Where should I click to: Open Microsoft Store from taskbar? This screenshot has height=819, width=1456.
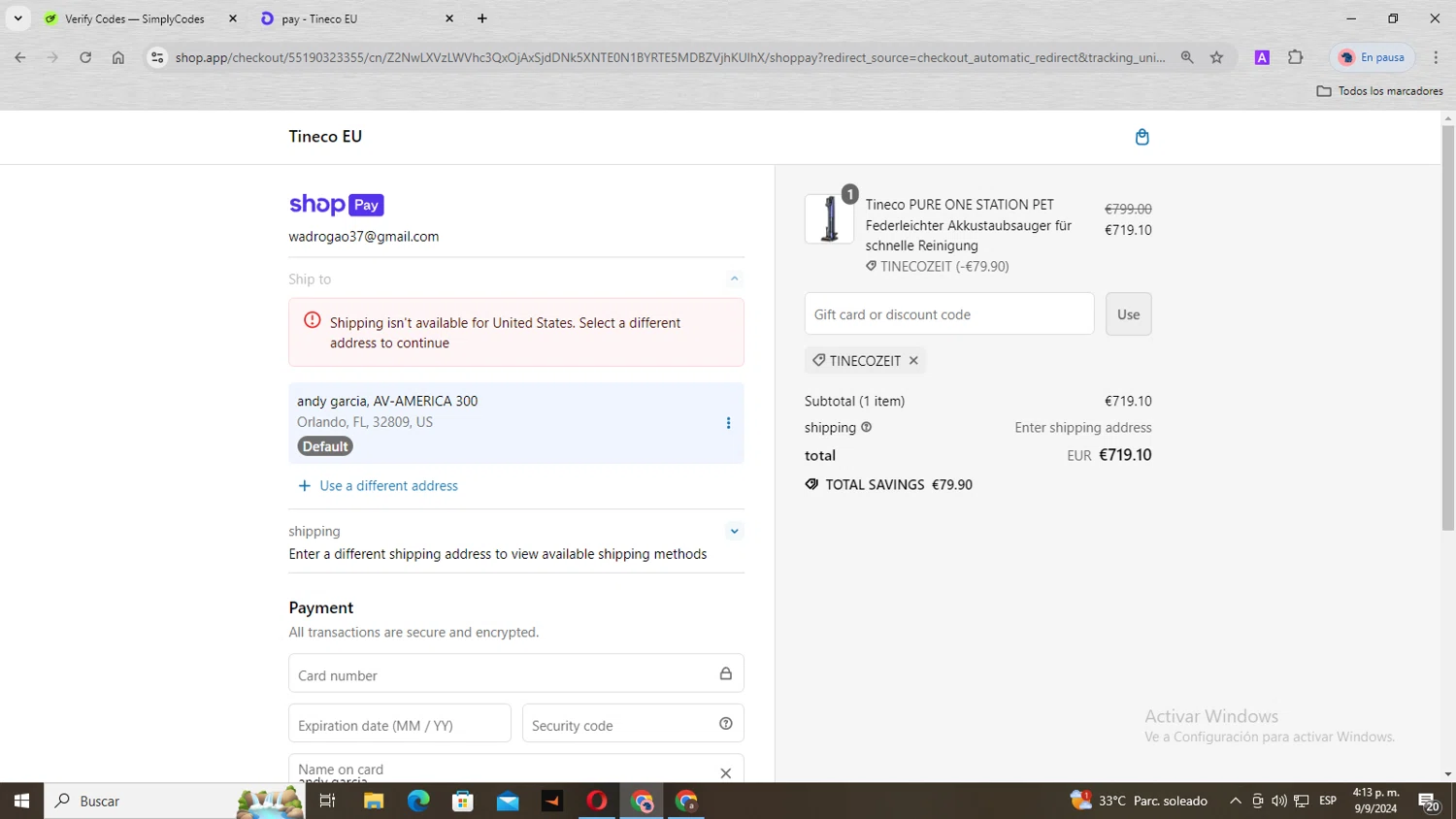pyautogui.click(x=463, y=801)
